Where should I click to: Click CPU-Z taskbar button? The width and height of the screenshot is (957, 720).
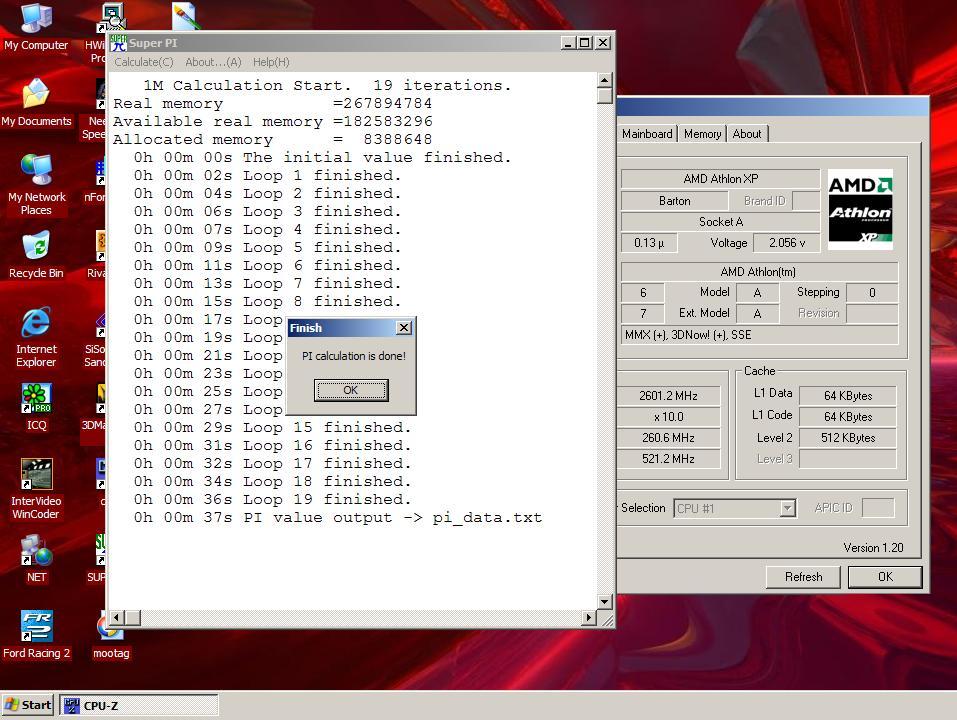pyautogui.click(x=139, y=705)
